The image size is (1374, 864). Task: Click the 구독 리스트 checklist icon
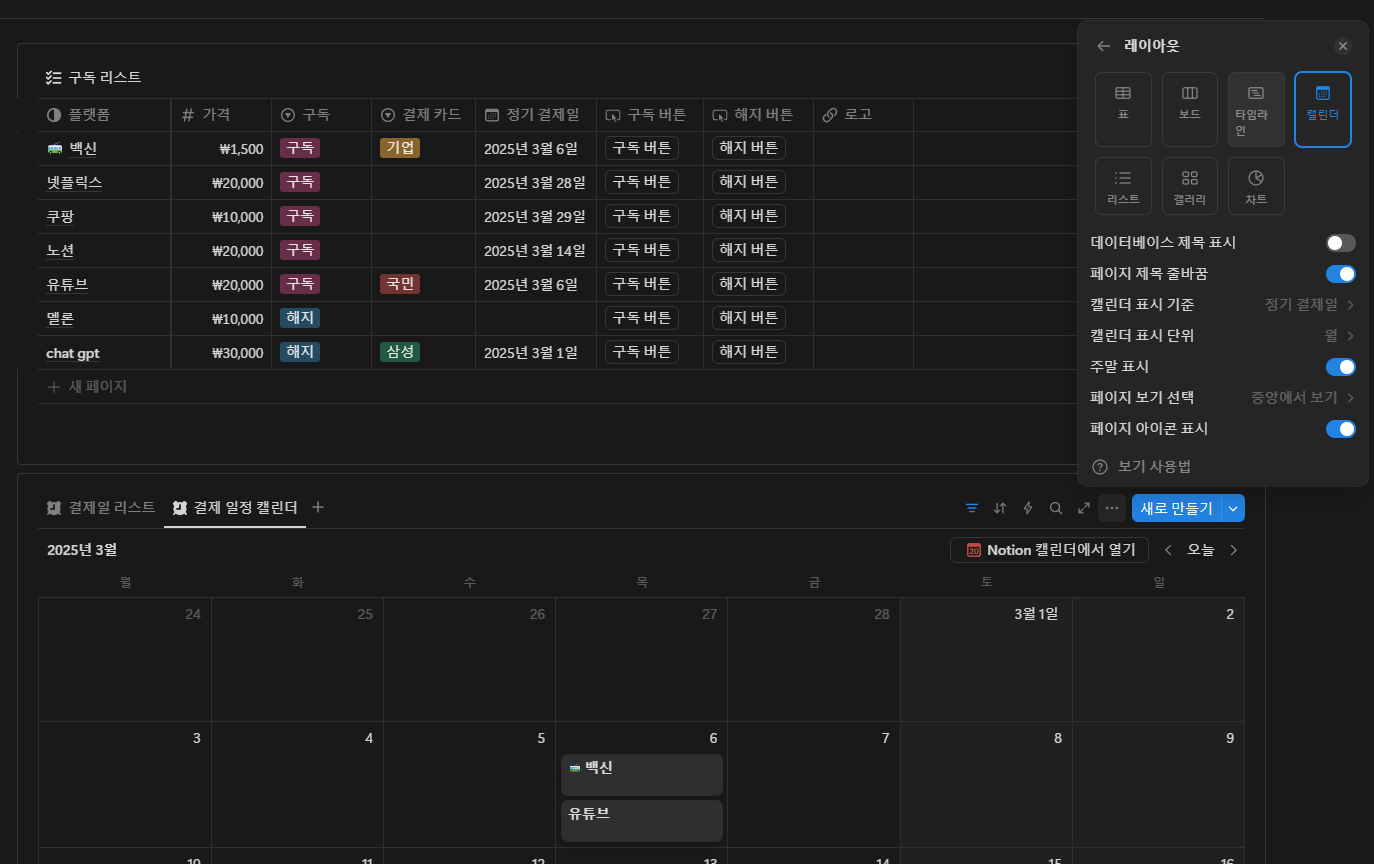coord(54,77)
